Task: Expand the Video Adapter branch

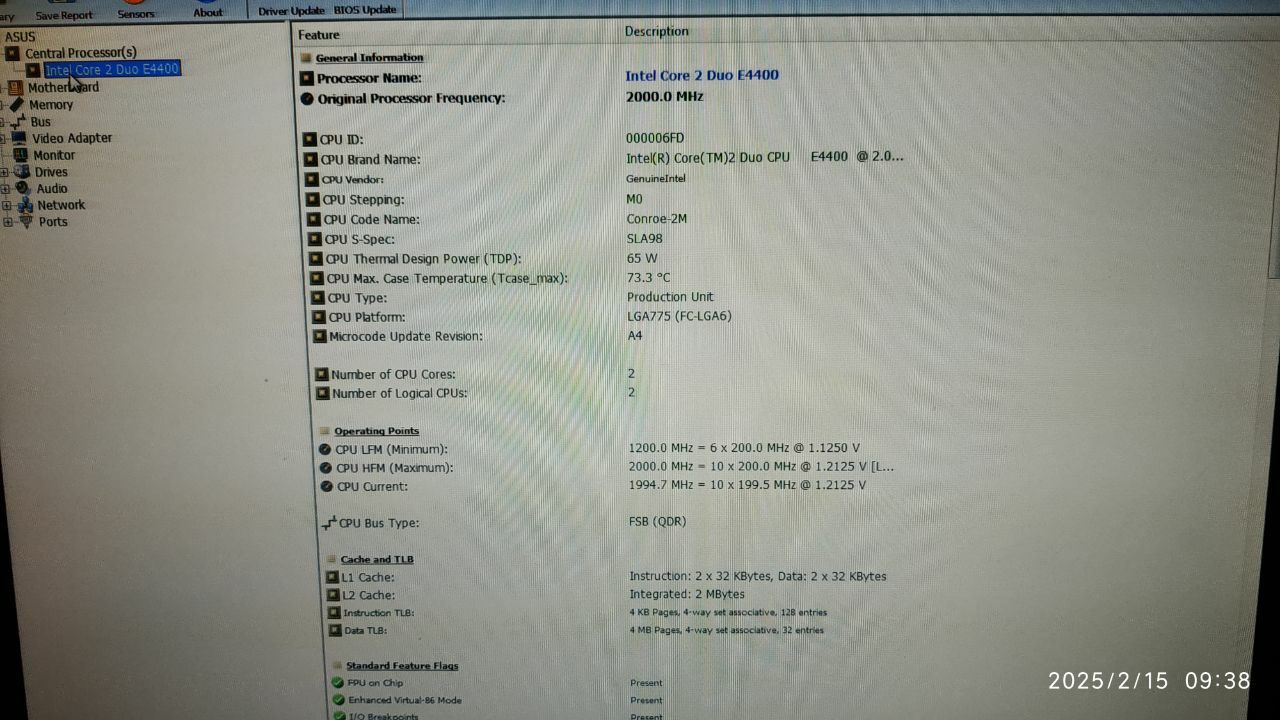Action: (x=4, y=139)
